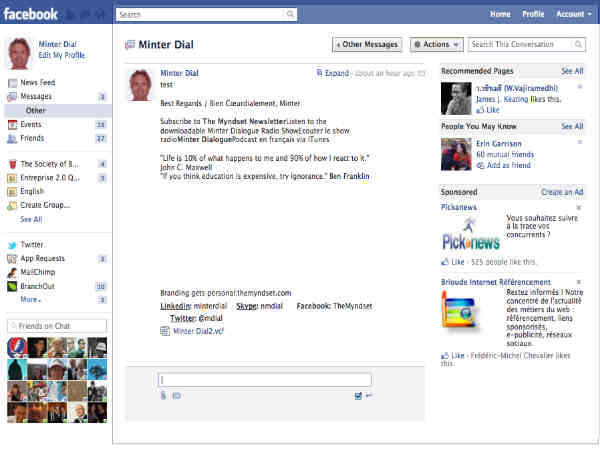Click the MailChimp icon
Viewport: 600px width, 450px height.
[12, 272]
